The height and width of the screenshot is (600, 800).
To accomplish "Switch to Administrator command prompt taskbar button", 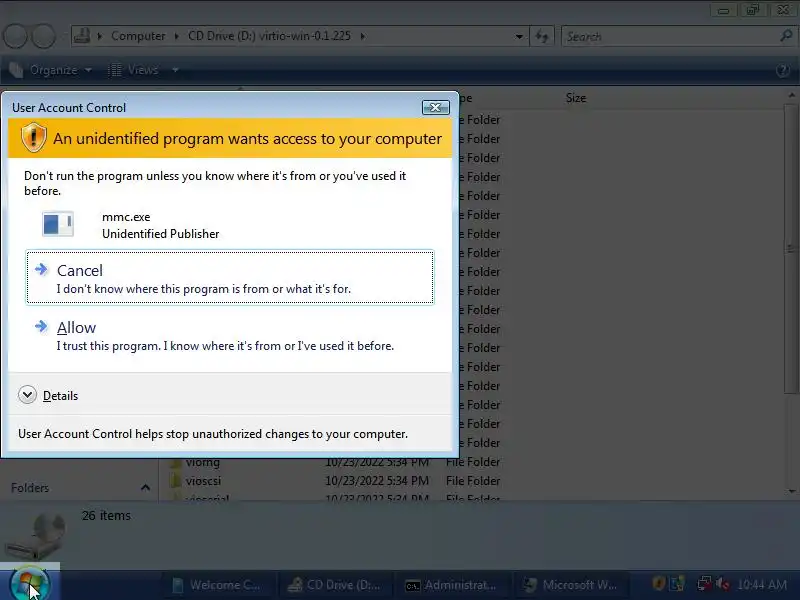I will pos(451,585).
